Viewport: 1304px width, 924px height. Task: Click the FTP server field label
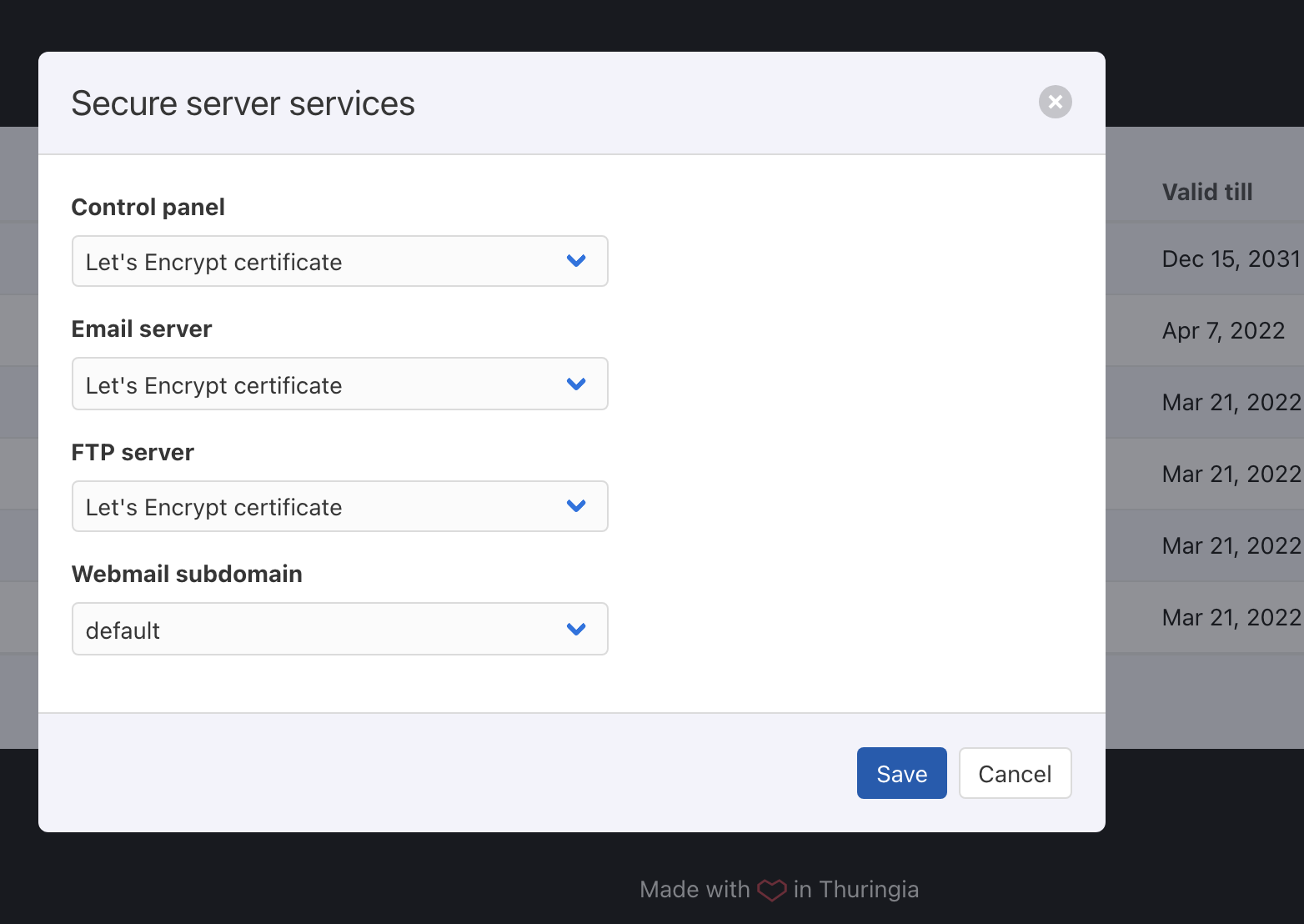[133, 452]
